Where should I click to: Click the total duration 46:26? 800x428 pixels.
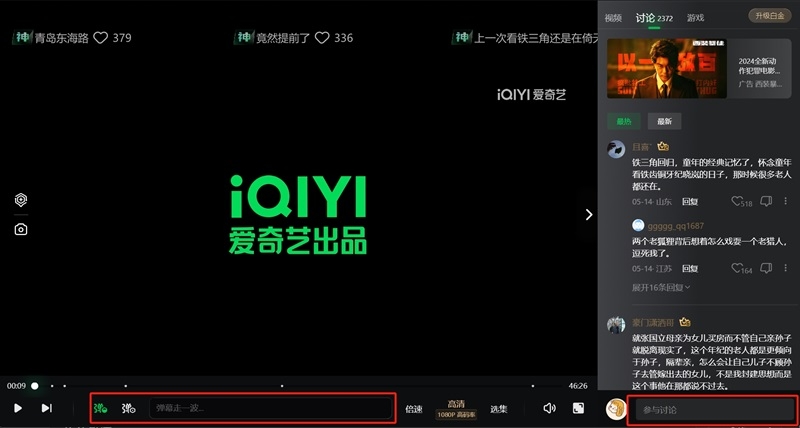(x=578, y=386)
